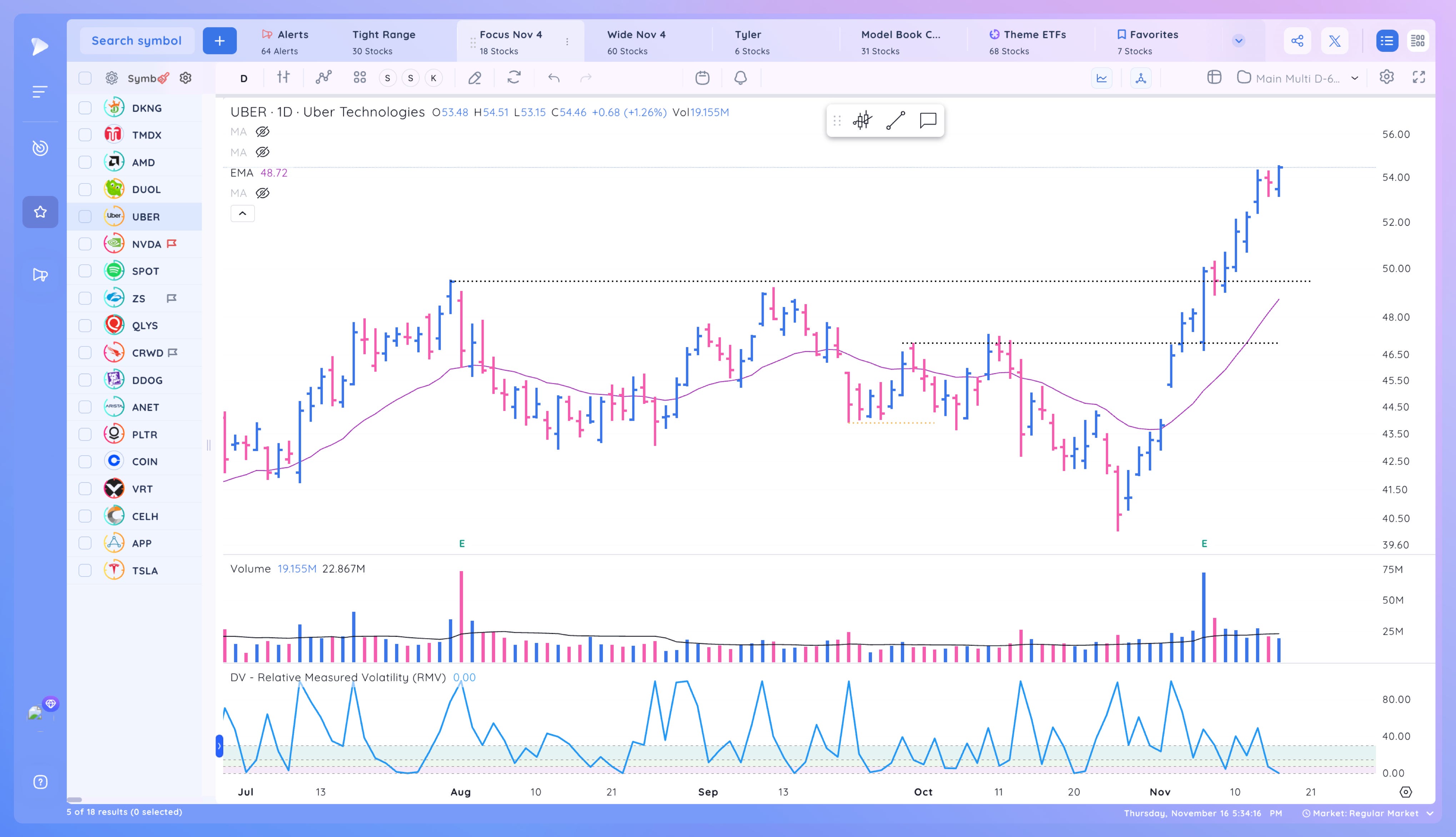Select the trend line drawing tool

(895, 121)
